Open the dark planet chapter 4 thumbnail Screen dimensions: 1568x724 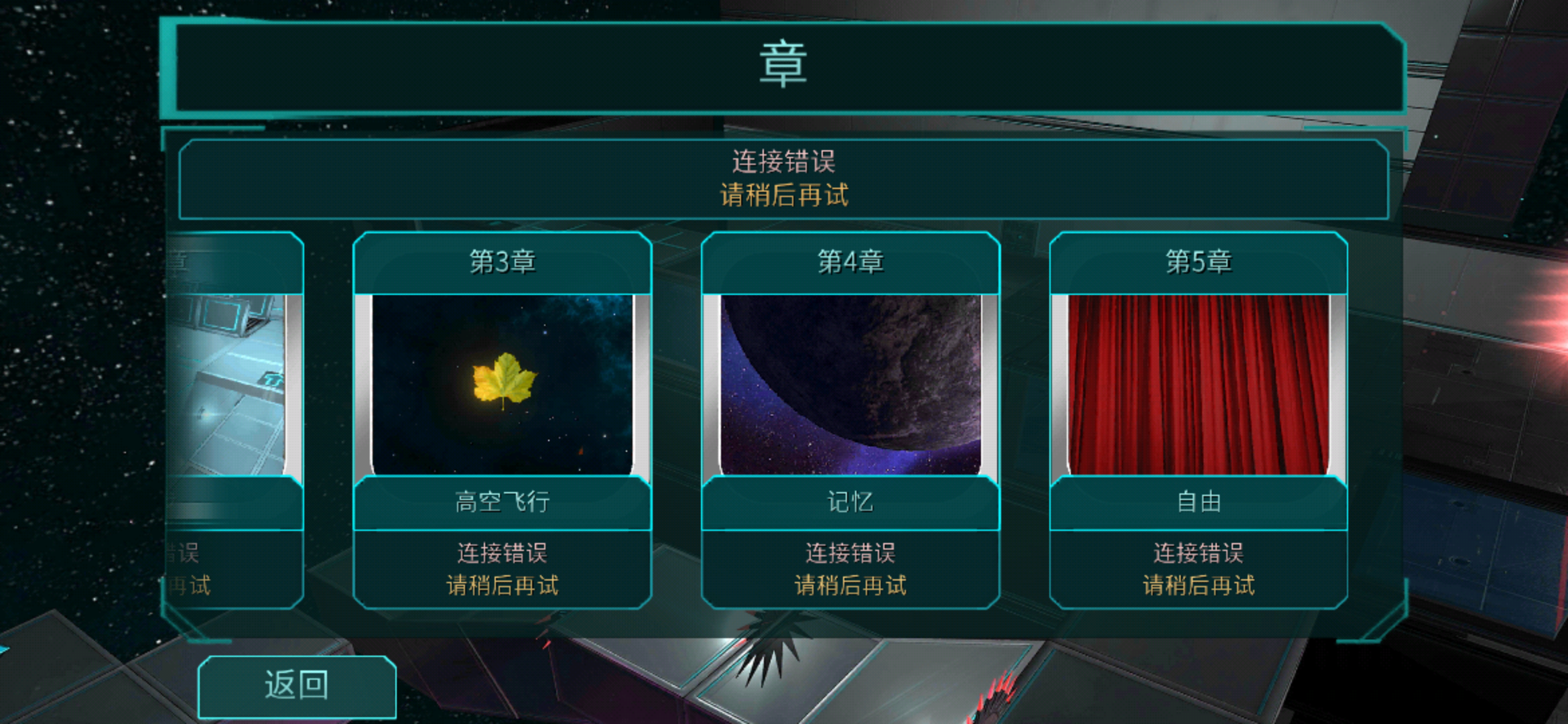point(850,385)
